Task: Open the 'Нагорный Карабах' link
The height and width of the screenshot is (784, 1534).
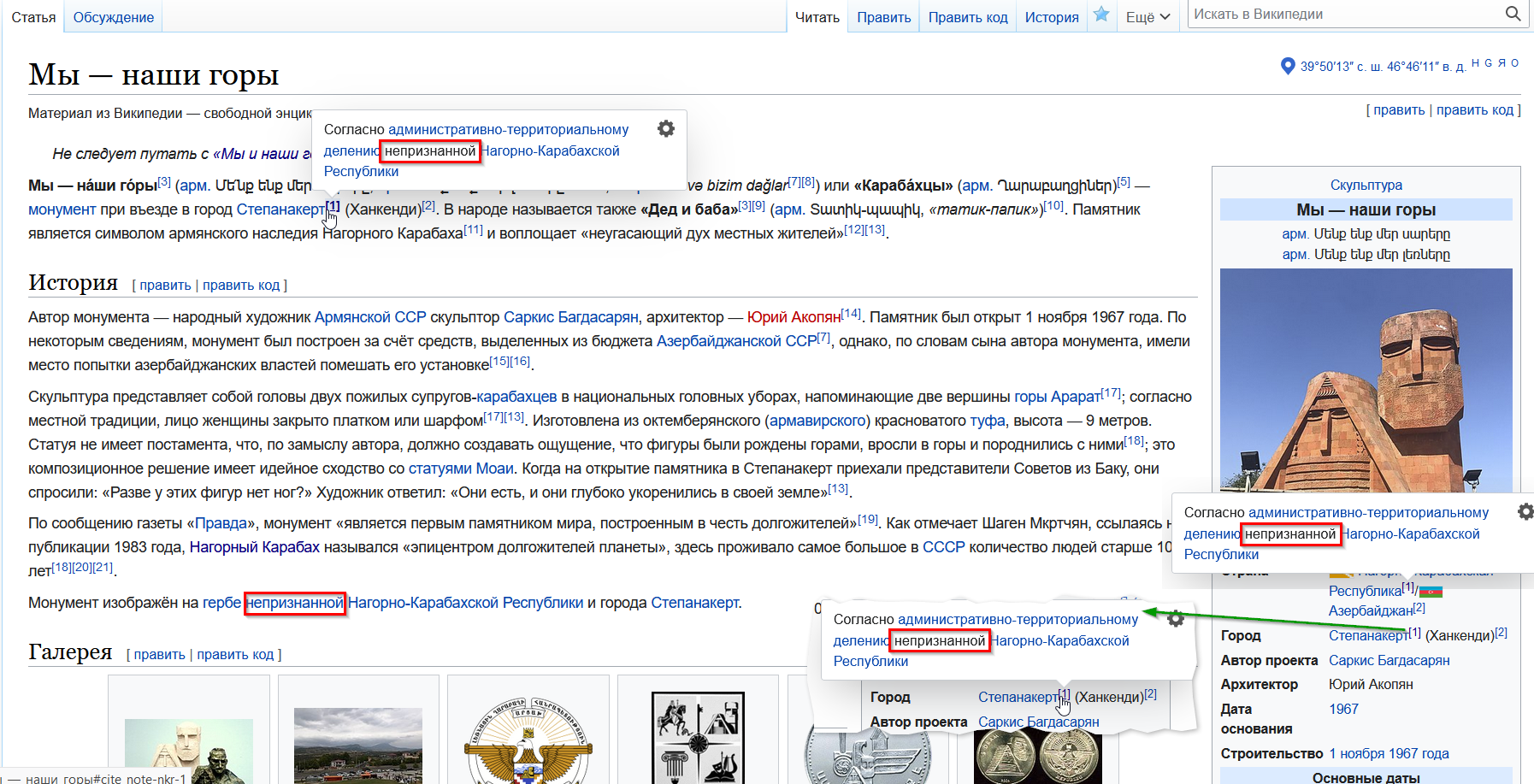Action: (x=255, y=547)
